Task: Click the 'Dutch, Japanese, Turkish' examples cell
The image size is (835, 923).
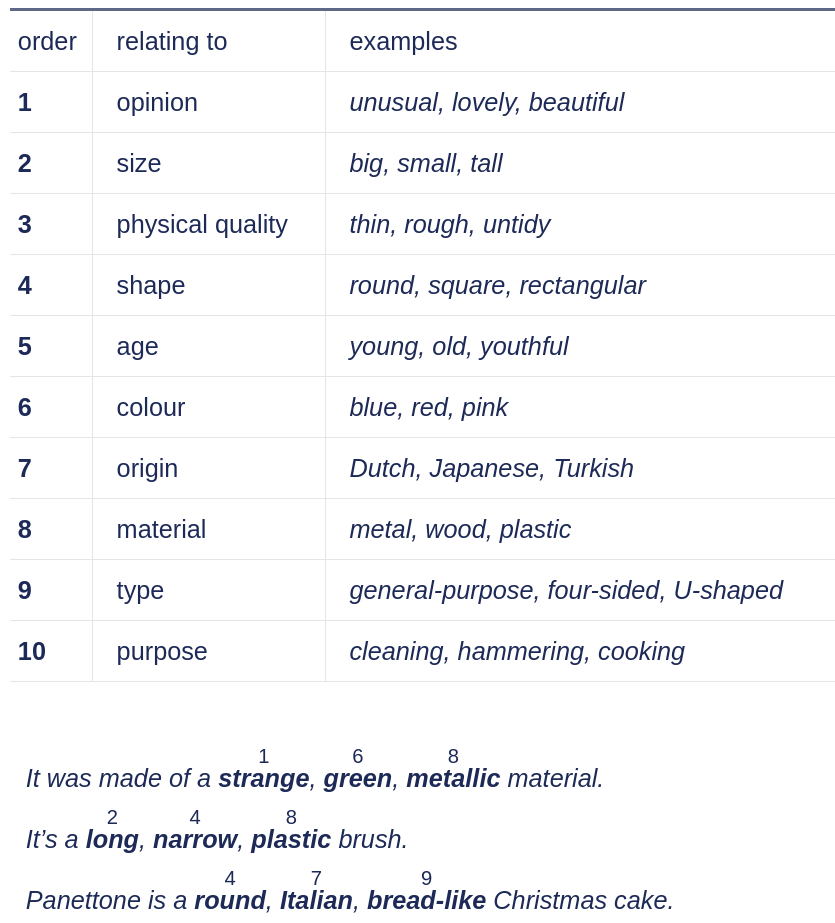Action: click(x=491, y=468)
